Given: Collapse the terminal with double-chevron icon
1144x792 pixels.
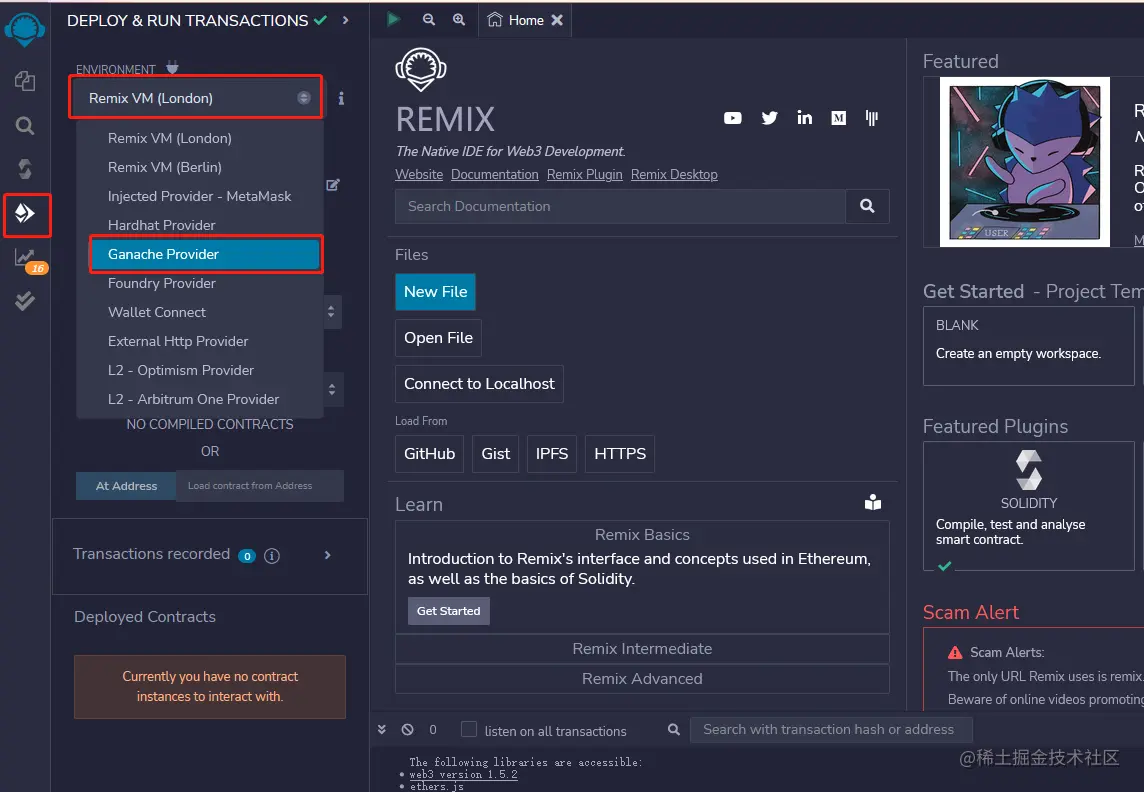Looking at the screenshot, I should pos(382,729).
